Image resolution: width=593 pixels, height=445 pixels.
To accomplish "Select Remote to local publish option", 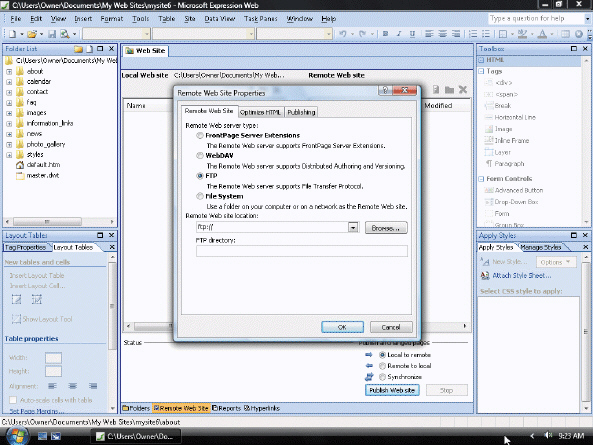I will [x=382, y=366].
